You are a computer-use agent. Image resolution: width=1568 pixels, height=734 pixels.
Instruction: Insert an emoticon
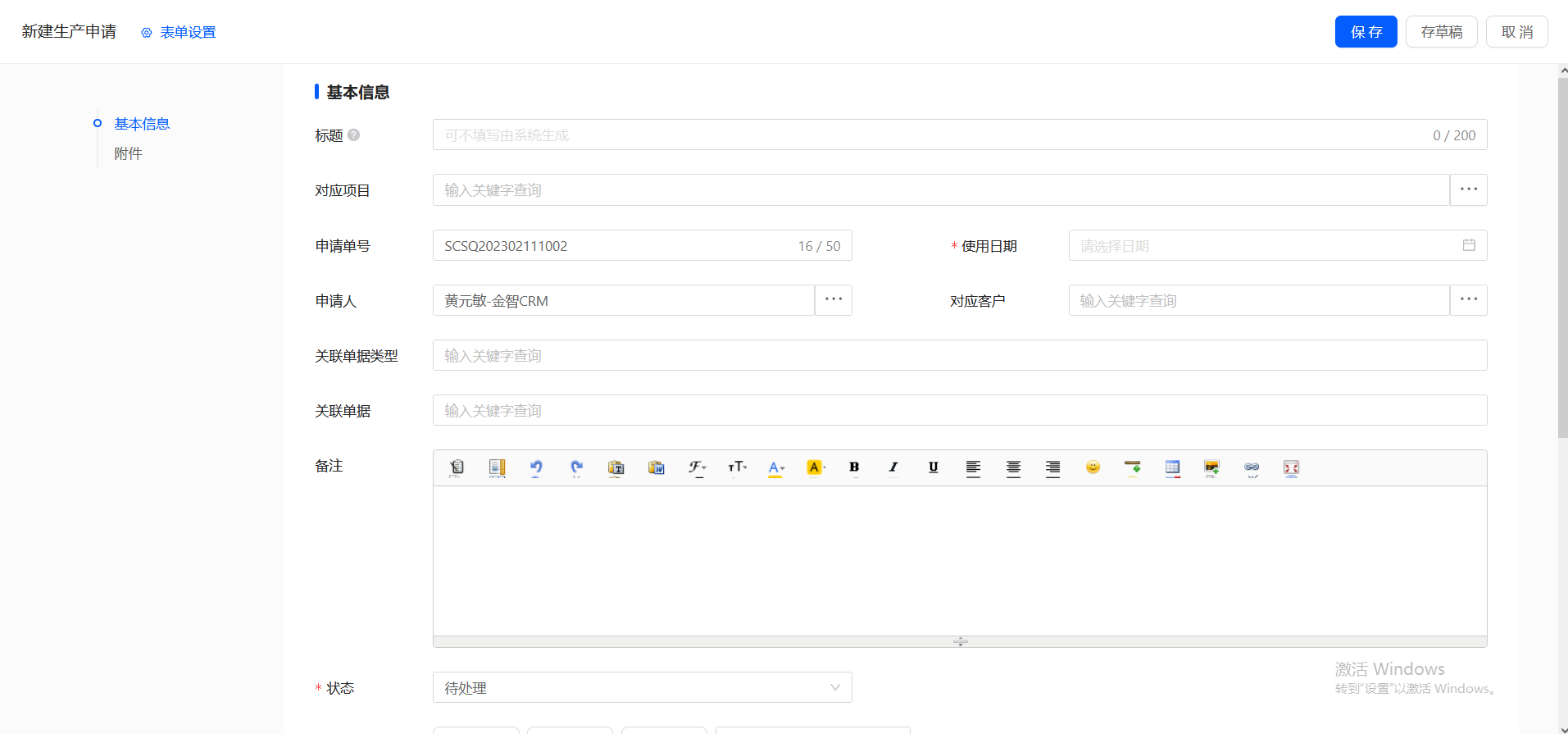(1093, 467)
